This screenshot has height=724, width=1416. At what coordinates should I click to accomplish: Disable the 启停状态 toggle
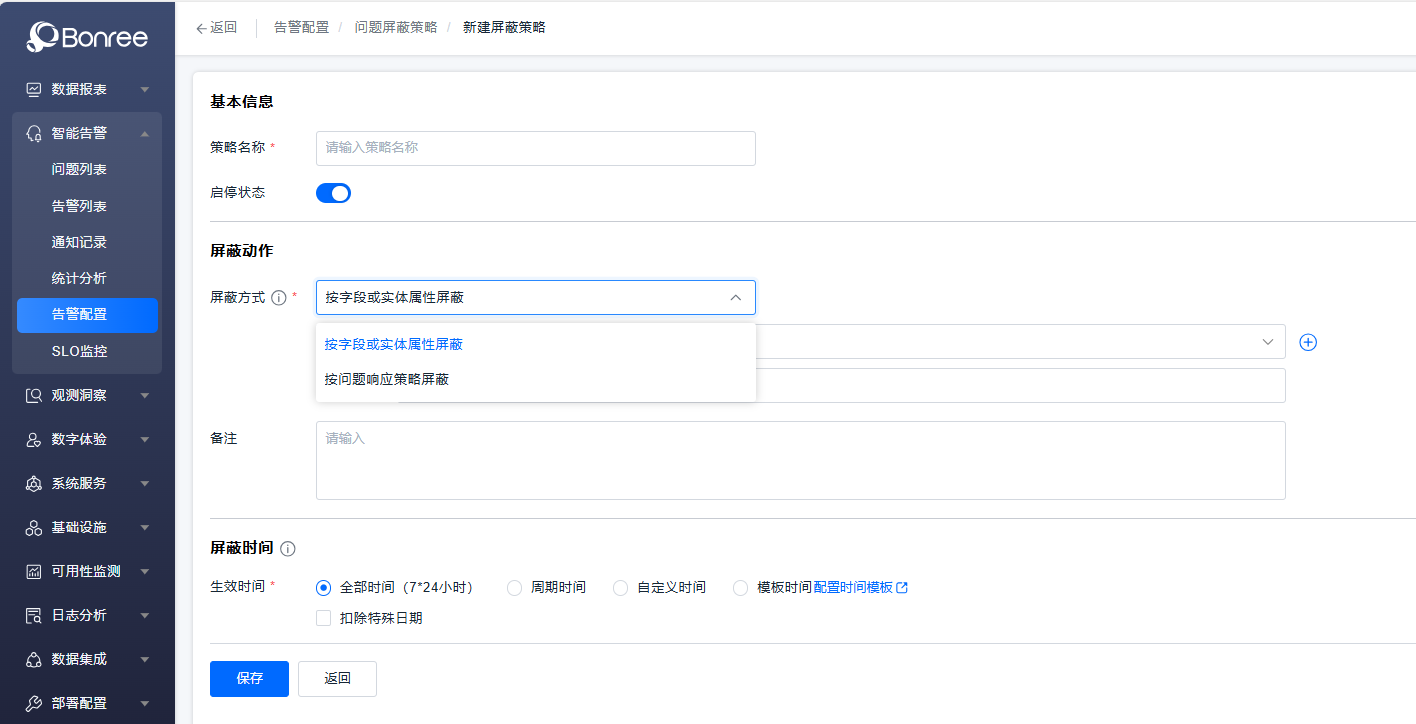(333, 192)
